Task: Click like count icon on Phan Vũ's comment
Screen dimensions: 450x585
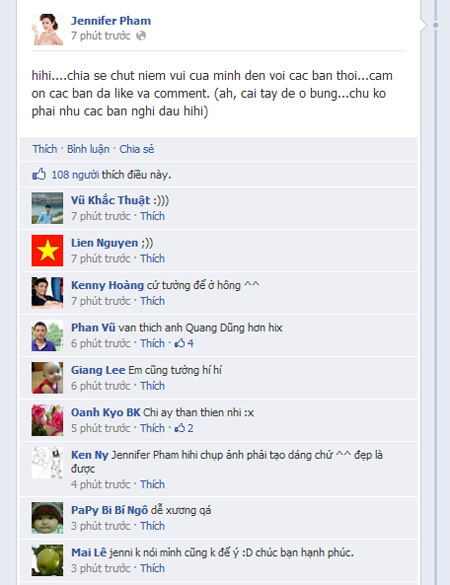Action: 180,343
